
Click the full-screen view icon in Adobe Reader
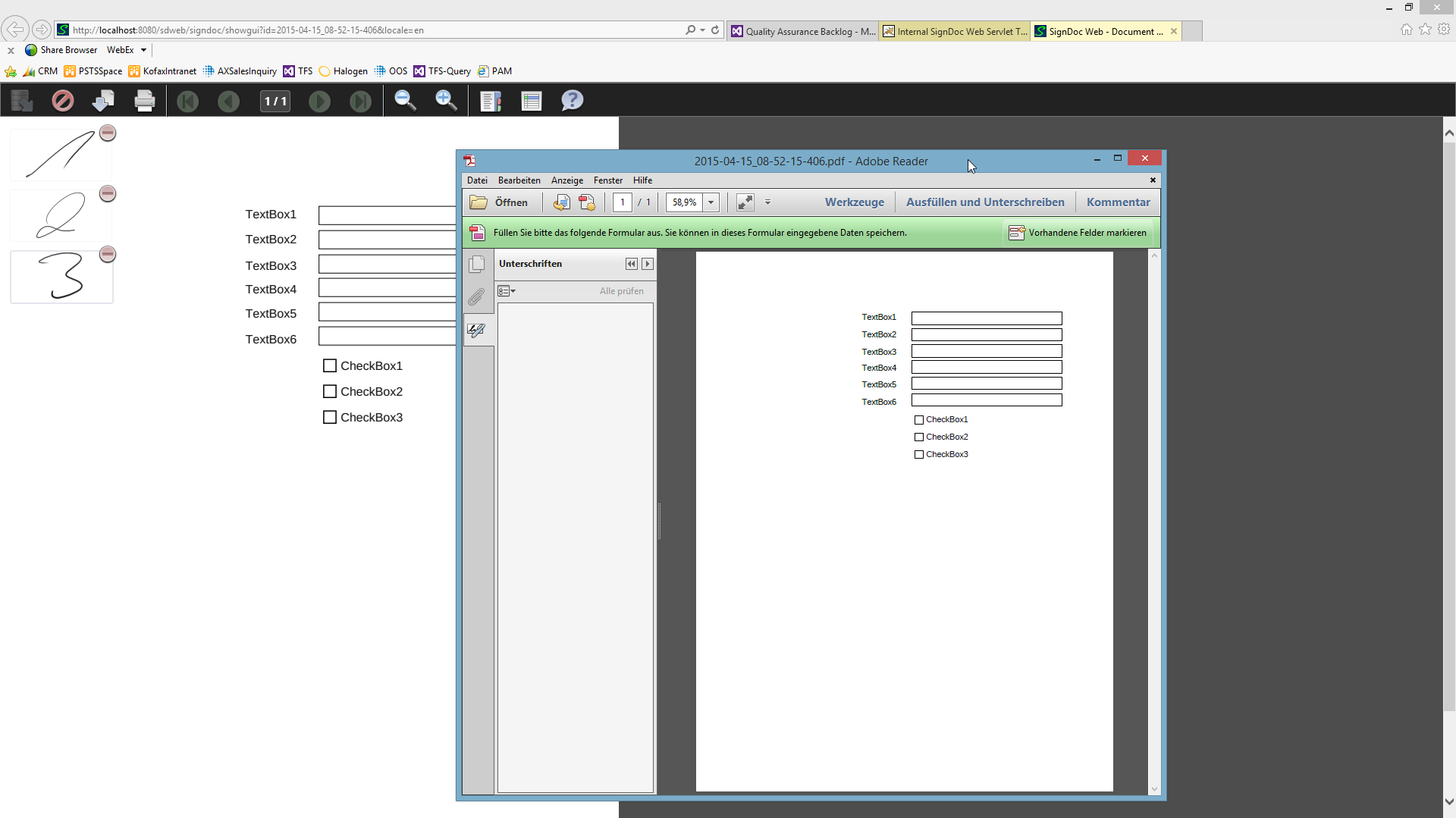(x=745, y=202)
